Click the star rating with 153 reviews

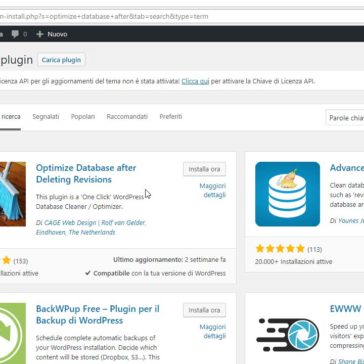click(7, 261)
